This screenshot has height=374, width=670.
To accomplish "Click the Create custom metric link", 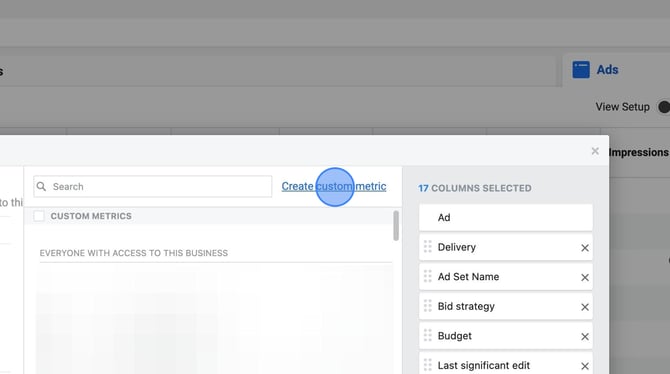I will tap(334, 186).
